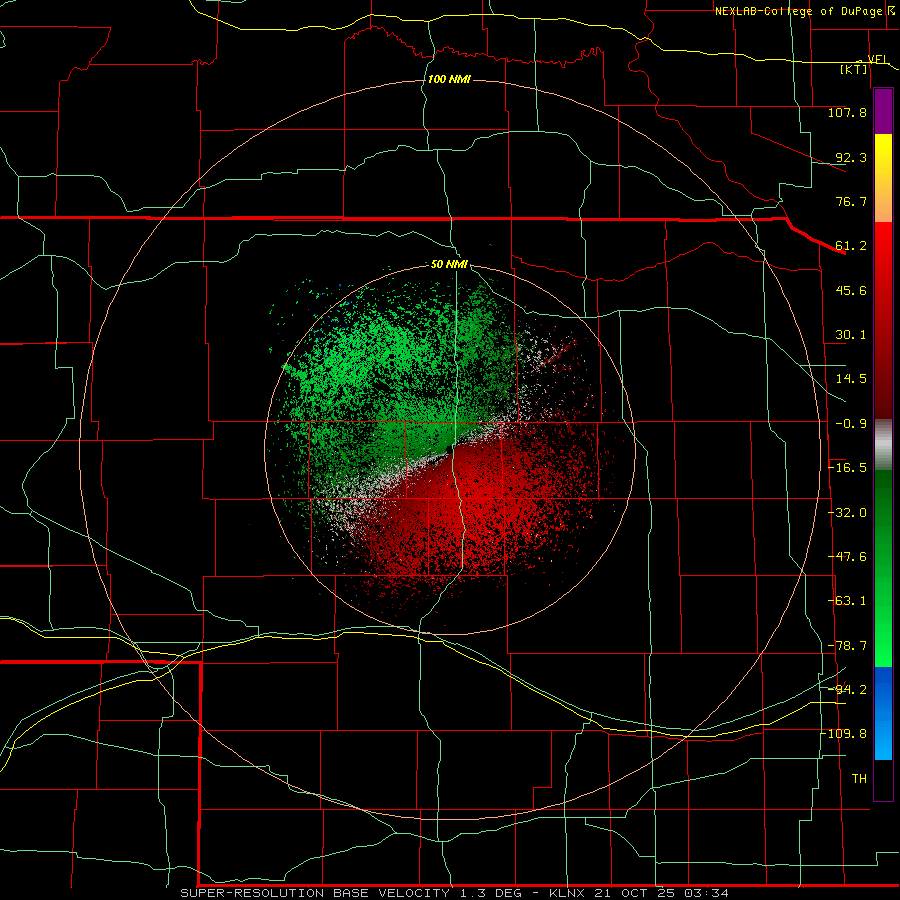Click the 61.2 velocity scale value

pyautogui.click(x=851, y=246)
